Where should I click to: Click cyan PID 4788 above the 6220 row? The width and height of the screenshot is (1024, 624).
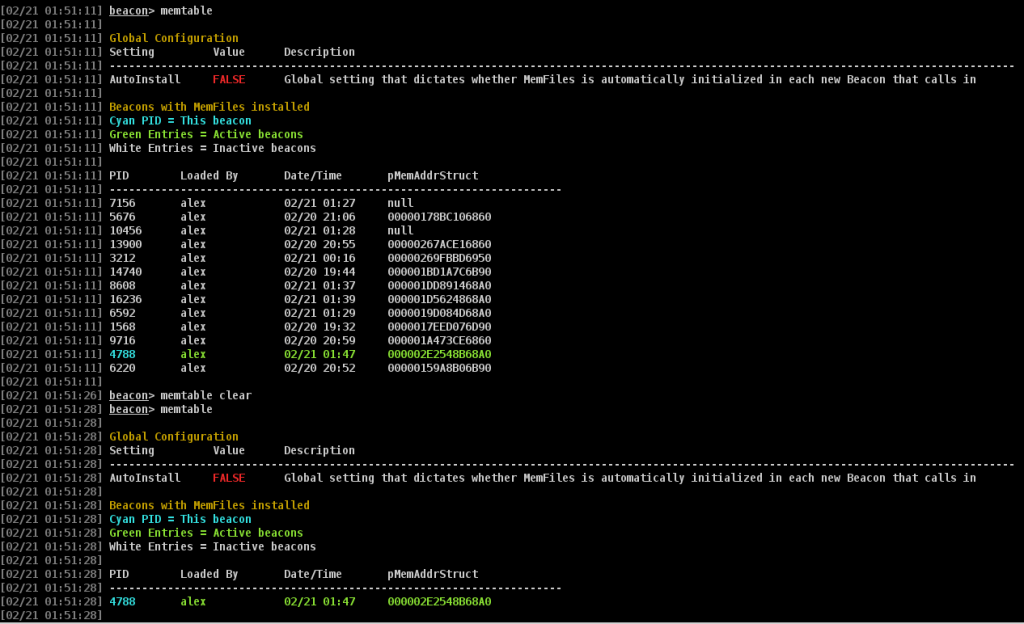[122, 354]
